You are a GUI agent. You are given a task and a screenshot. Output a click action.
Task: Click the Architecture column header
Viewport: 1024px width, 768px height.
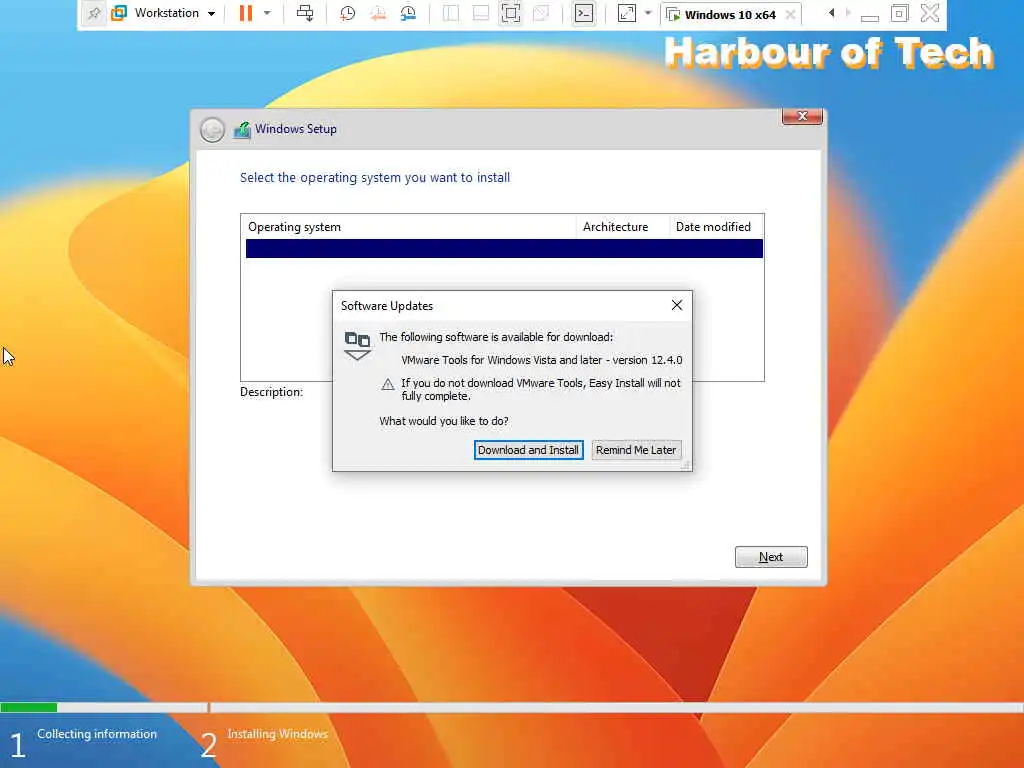click(623, 227)
